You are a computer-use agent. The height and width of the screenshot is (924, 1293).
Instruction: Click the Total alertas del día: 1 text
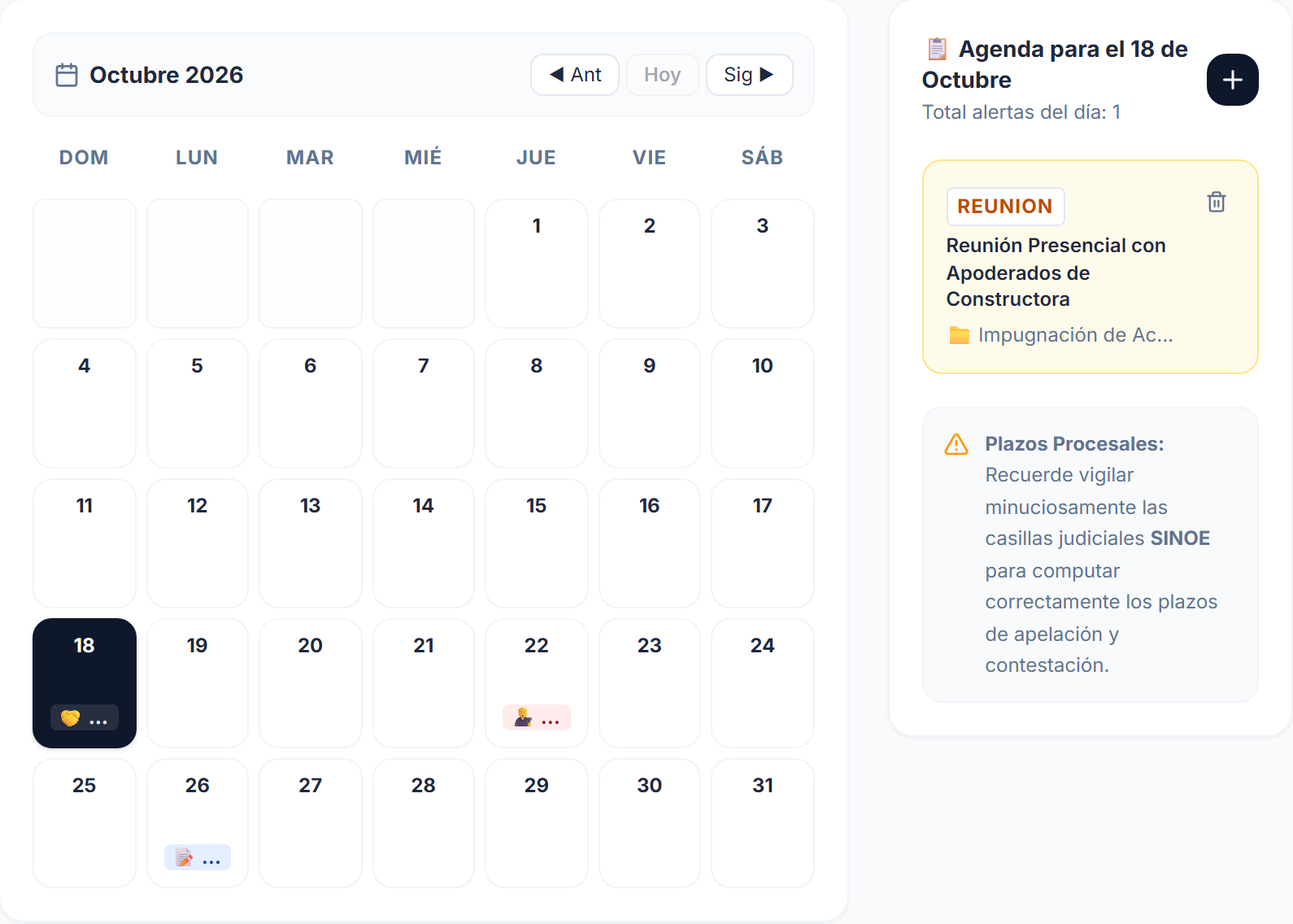pyautogui.click(x=1021, y=112)
